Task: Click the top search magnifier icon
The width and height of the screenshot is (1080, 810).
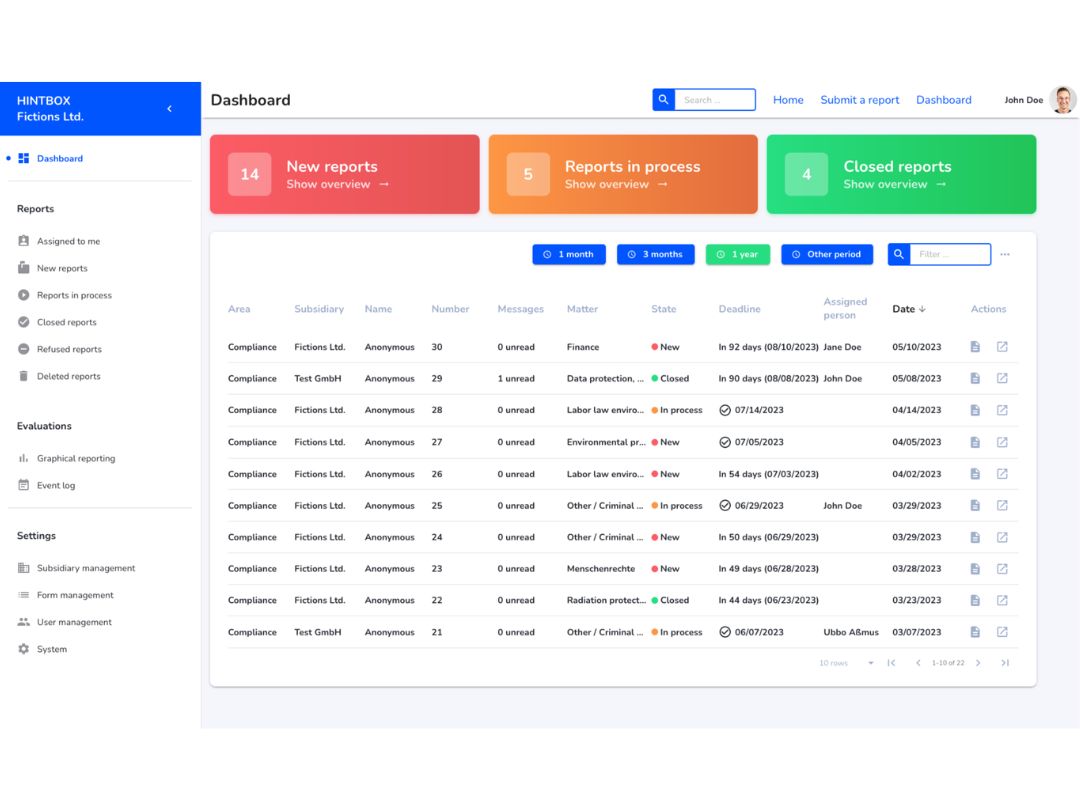Action: coord(663,100)
